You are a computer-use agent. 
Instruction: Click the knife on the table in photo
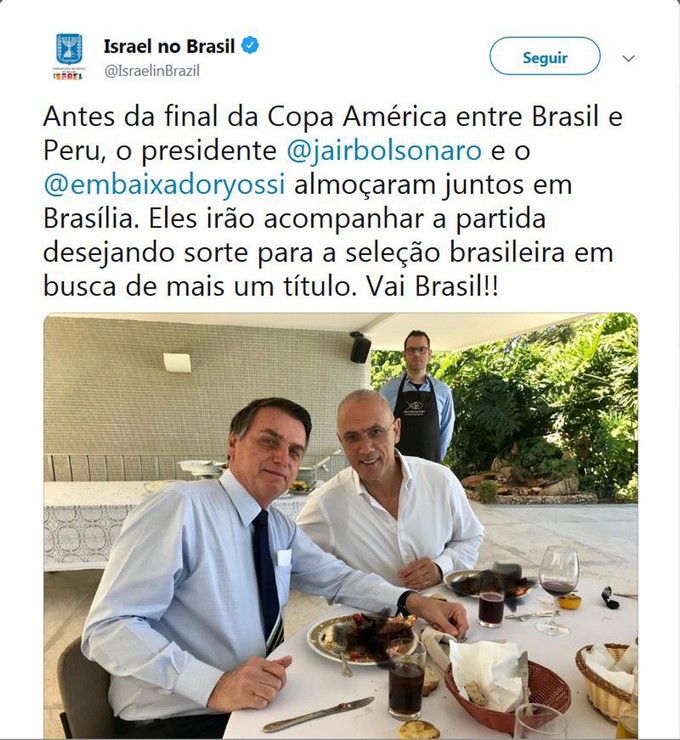[x=319, y=714]
